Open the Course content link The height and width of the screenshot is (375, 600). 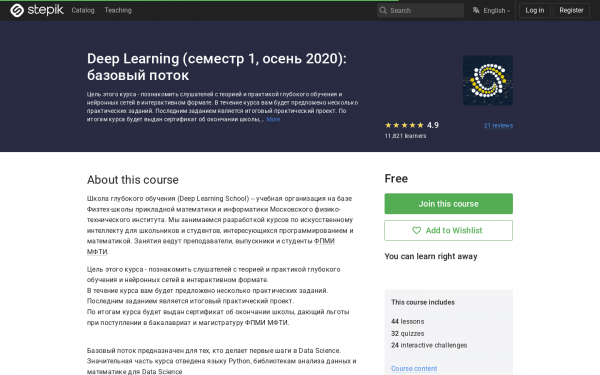click(414, 368)
